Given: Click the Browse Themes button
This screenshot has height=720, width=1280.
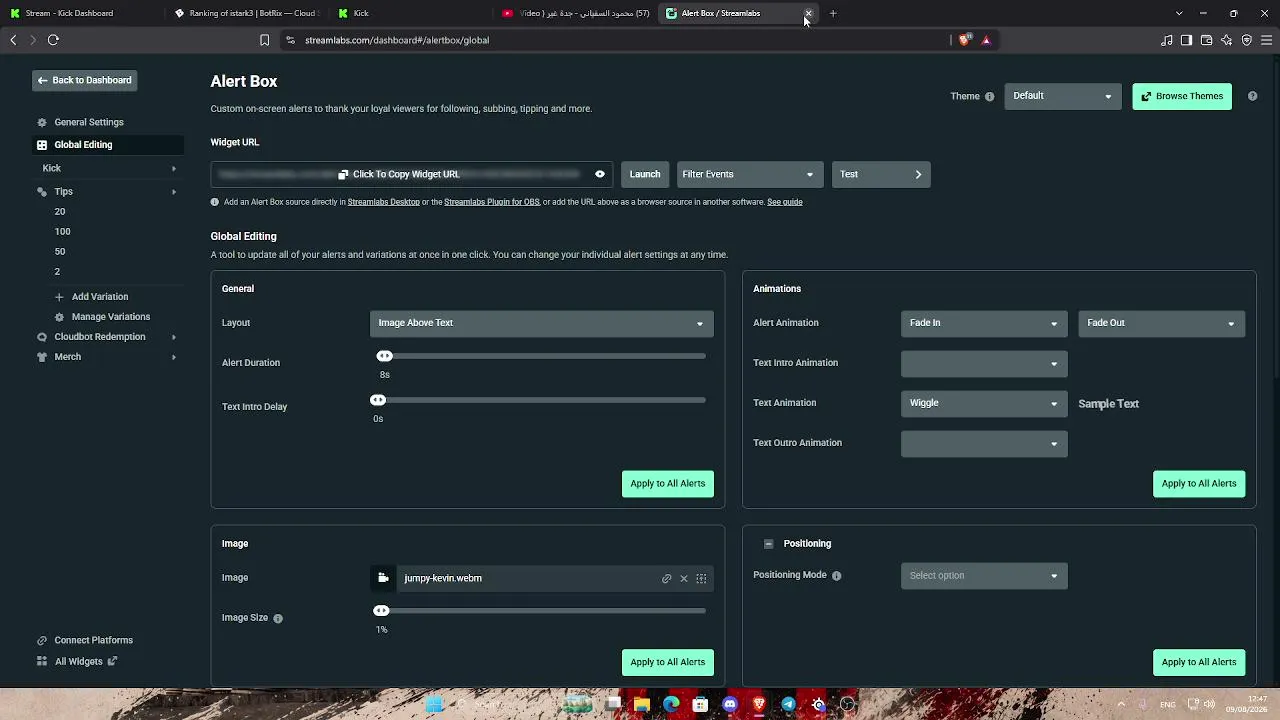Looking at the screenshot, I should pos(1182,96).
